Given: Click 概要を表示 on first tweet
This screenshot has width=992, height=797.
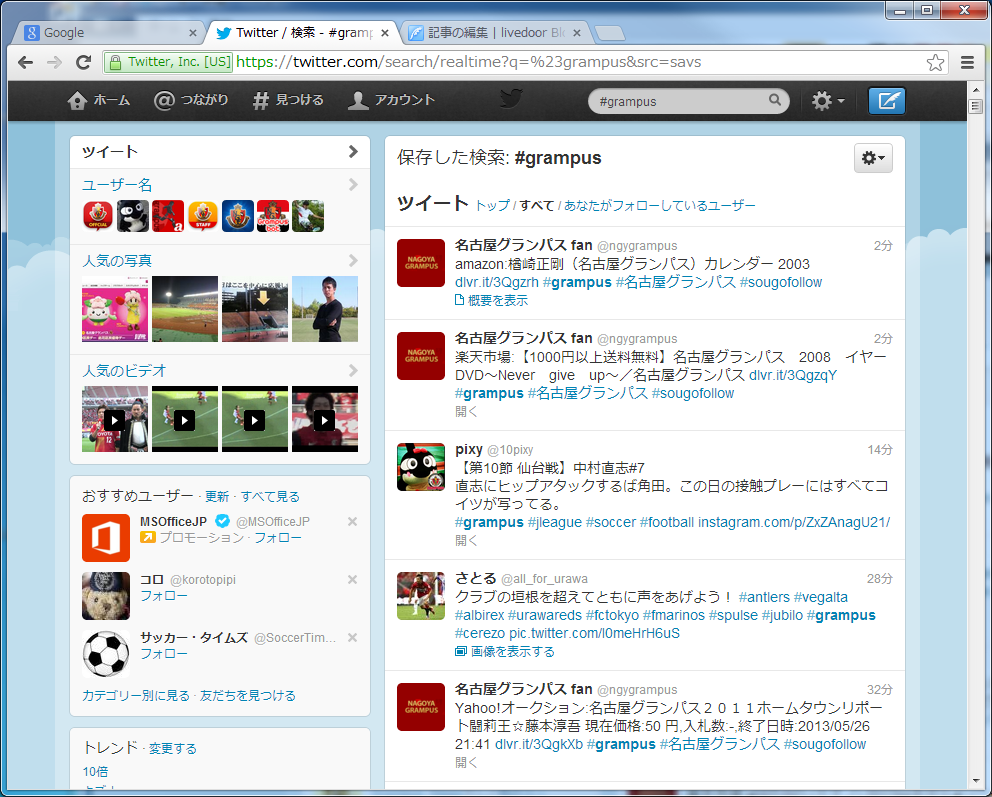Looking at the screenshot, I should (x=492, y=300).
